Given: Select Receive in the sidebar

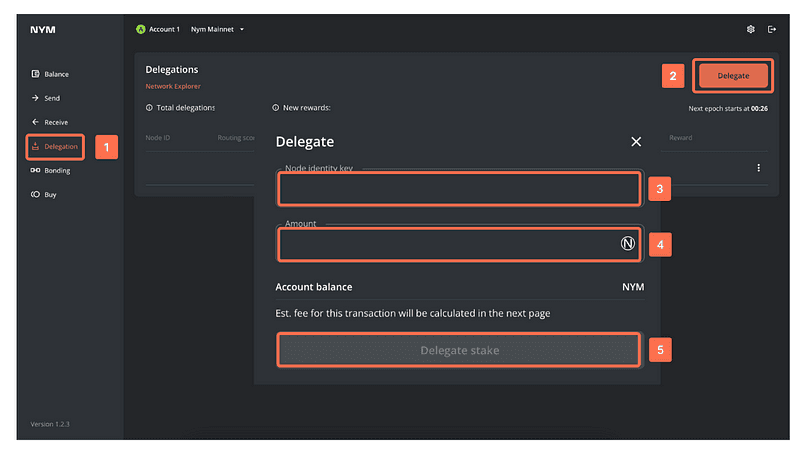Looking at the screenshot, I should [x=55, y=122].
